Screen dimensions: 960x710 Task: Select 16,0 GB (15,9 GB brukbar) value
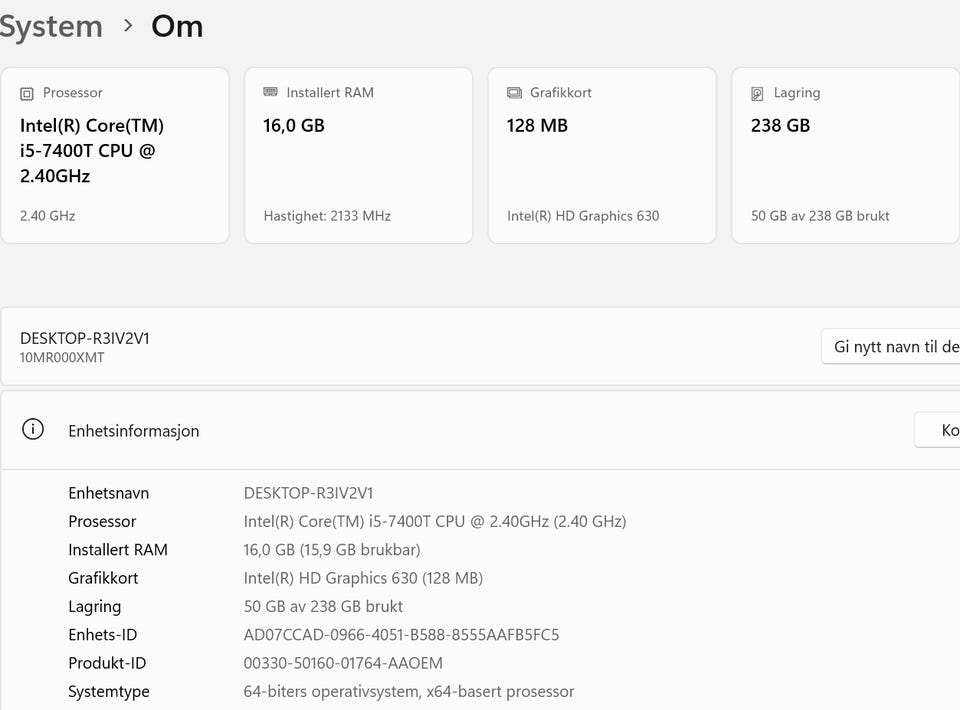coord(332,550)
